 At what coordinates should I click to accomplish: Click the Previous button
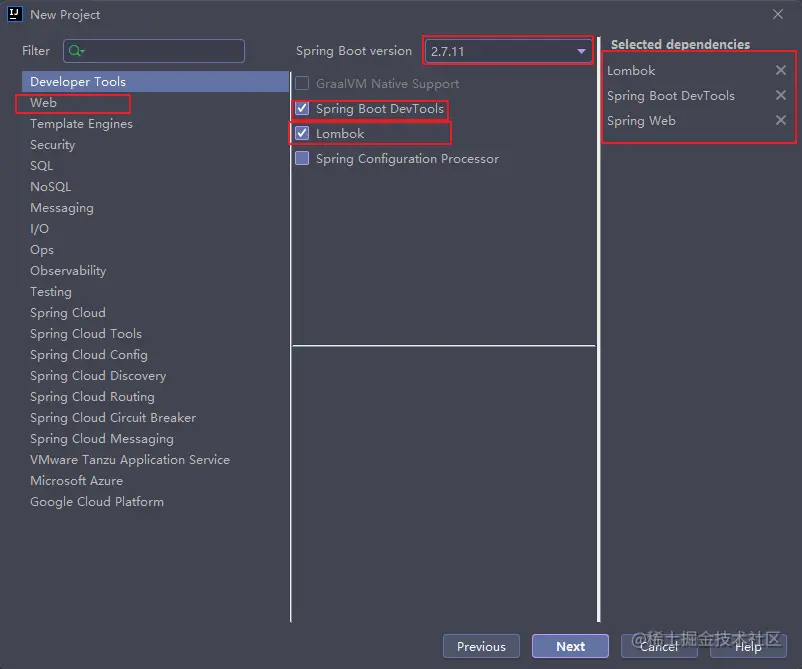pyautogui.click(x=481, y=646)
